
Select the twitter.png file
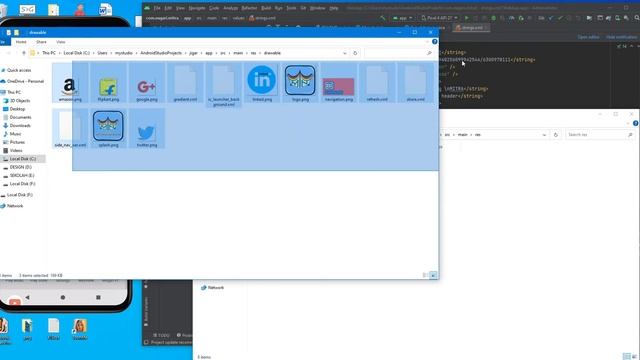tap(147, 129)
